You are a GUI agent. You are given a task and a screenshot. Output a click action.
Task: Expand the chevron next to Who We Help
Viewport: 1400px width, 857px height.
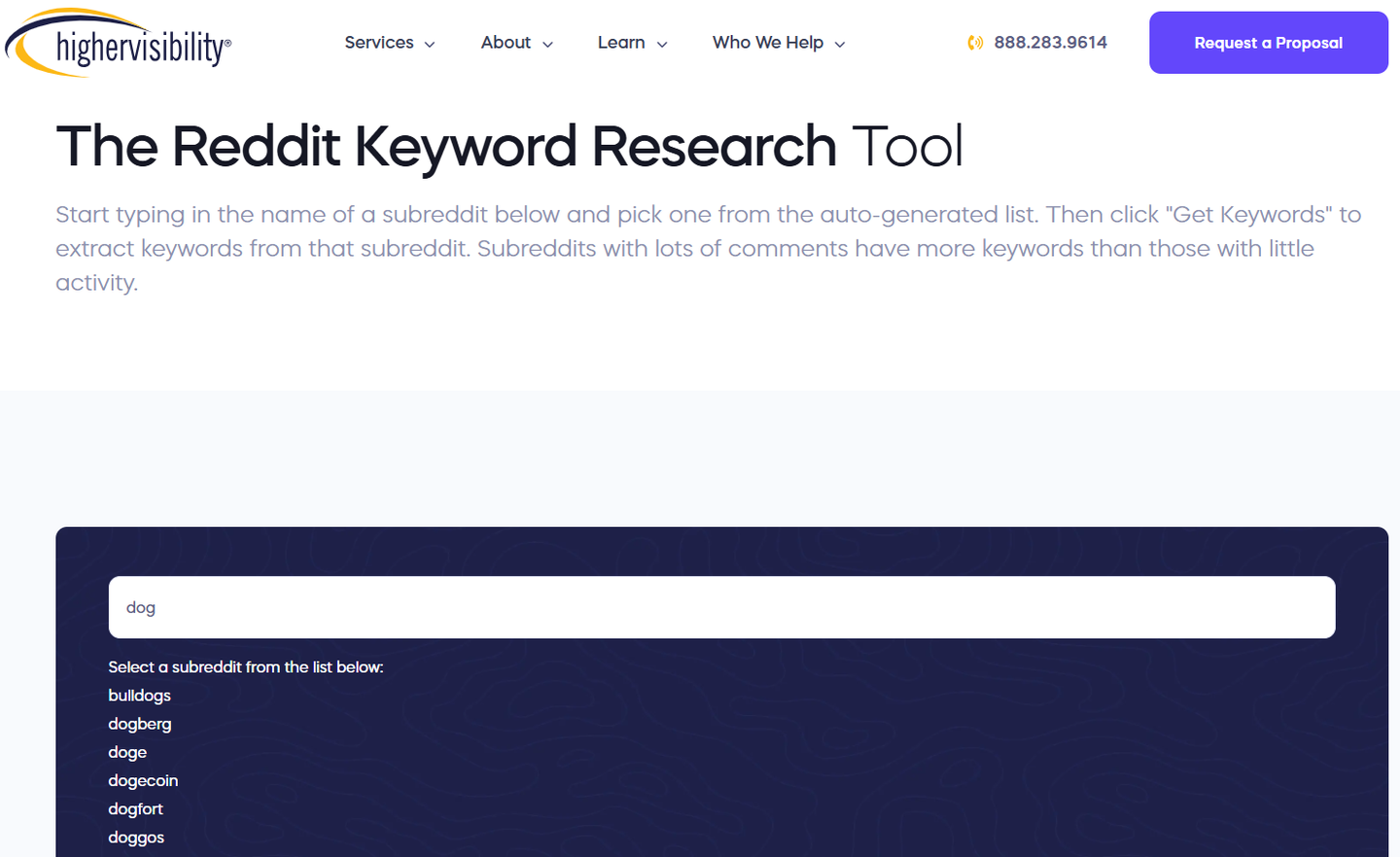point(840,45)
